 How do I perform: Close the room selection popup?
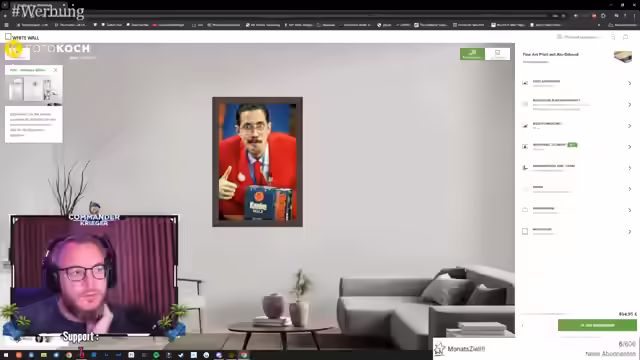[x=55, y=70]
